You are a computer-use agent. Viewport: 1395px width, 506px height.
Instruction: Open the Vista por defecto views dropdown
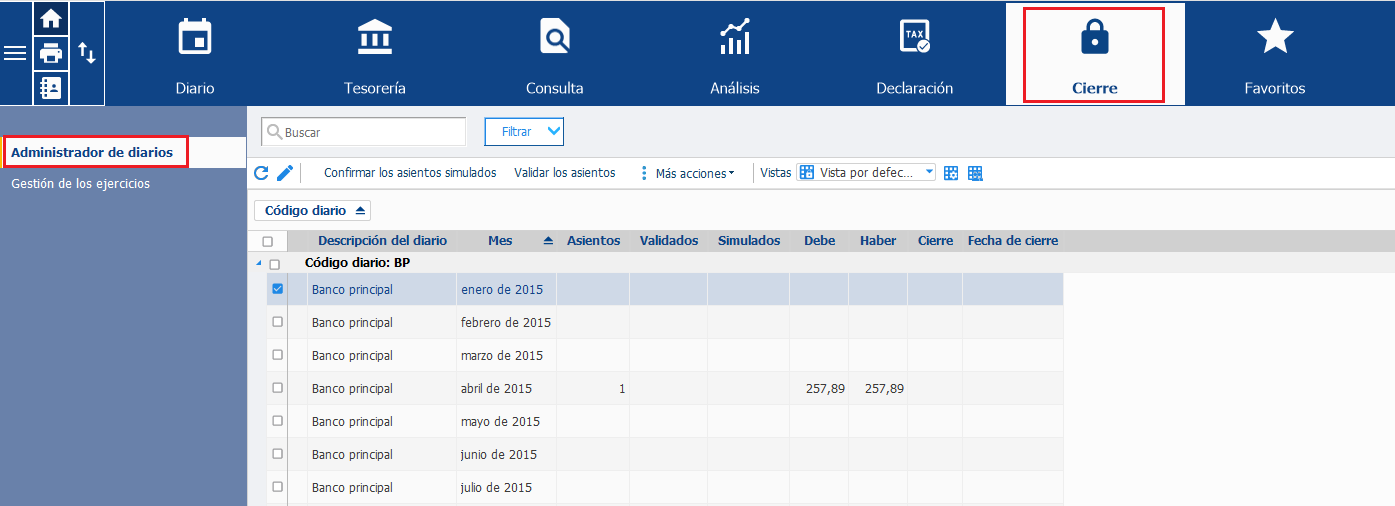pos(866,172)
